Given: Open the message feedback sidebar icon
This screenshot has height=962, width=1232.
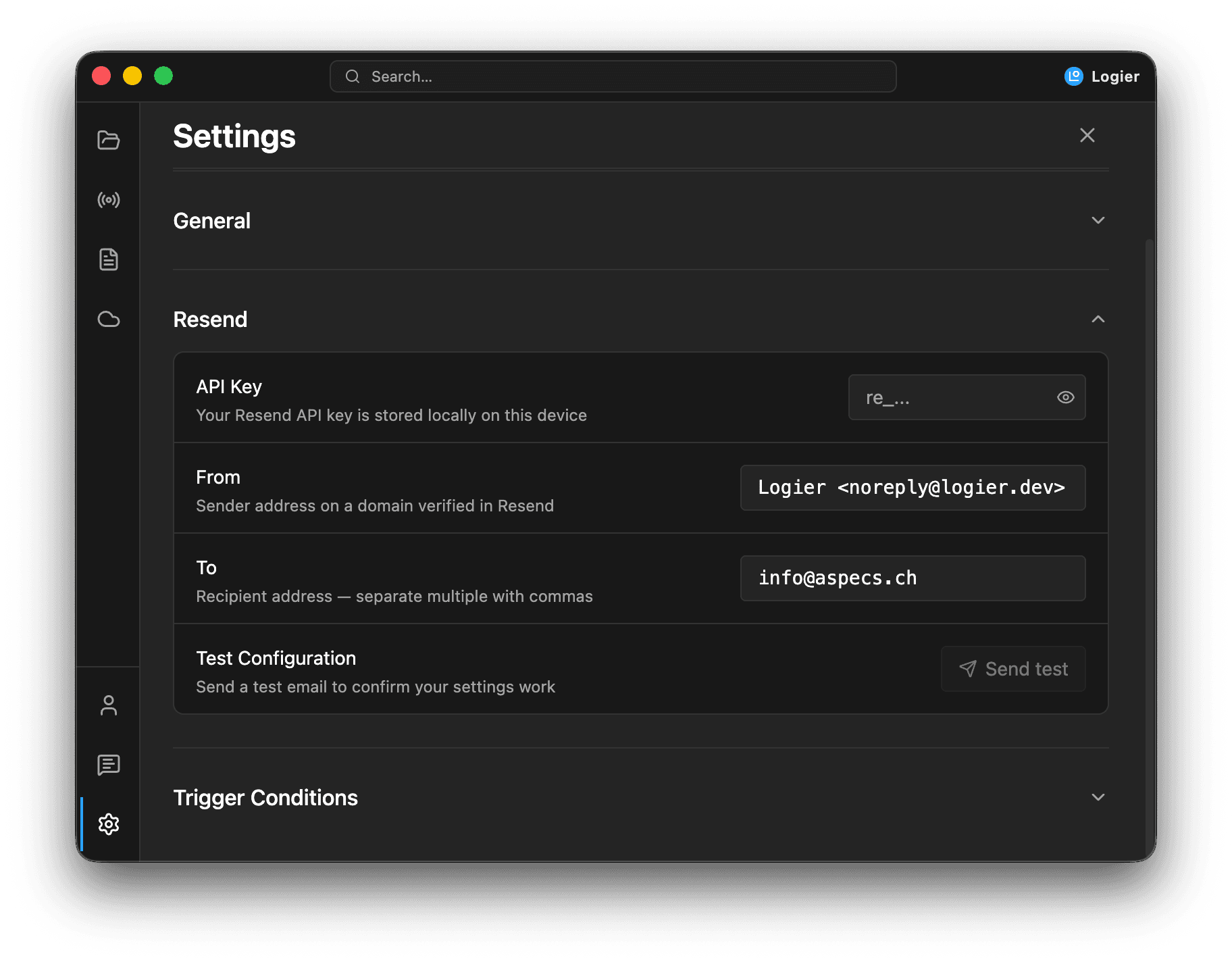Looking at the screenshot, I should click(x=108, y=765).
